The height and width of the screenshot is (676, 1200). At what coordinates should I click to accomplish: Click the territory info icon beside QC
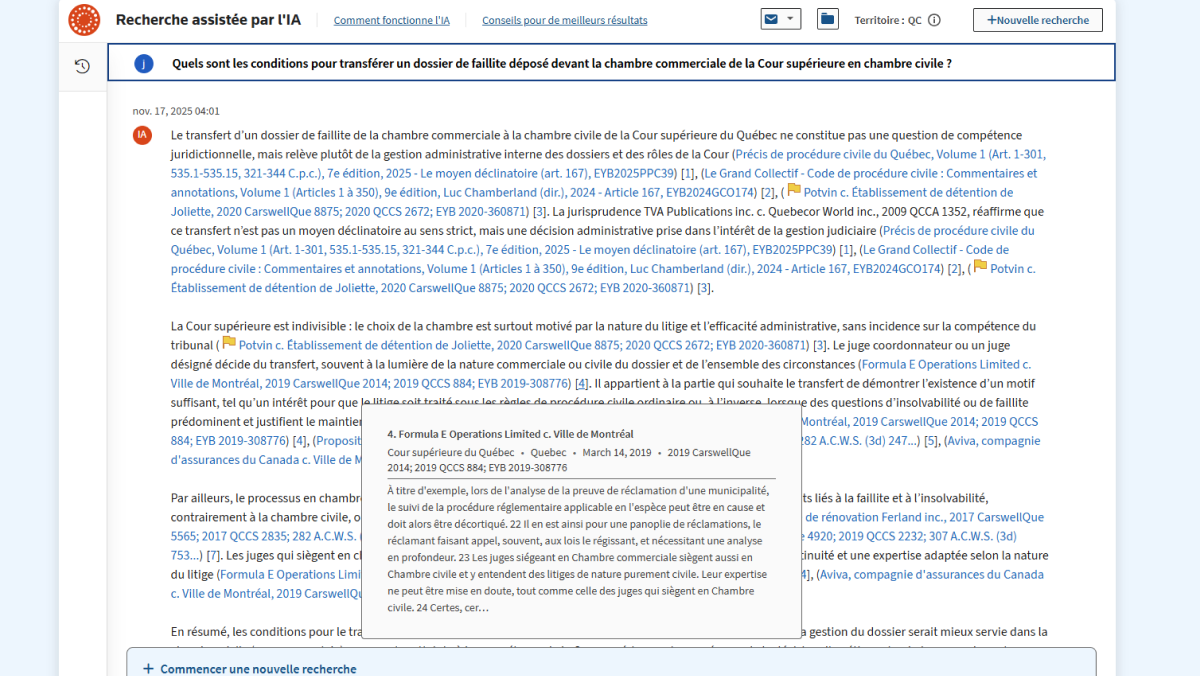[934, 20]
